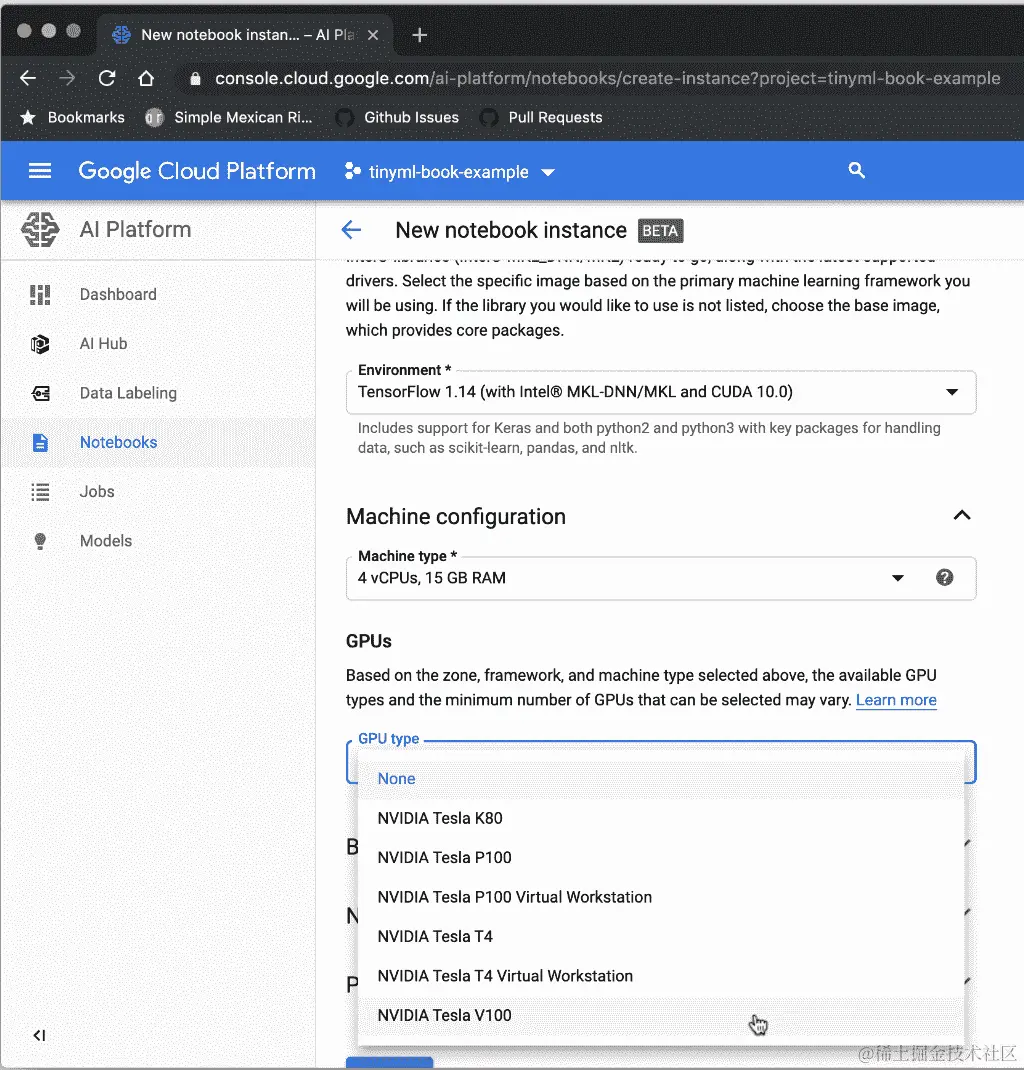Viewport: 1024px width, 1070px height.
Task: Click the Models lightbulb icon
Action: (40, 541)
